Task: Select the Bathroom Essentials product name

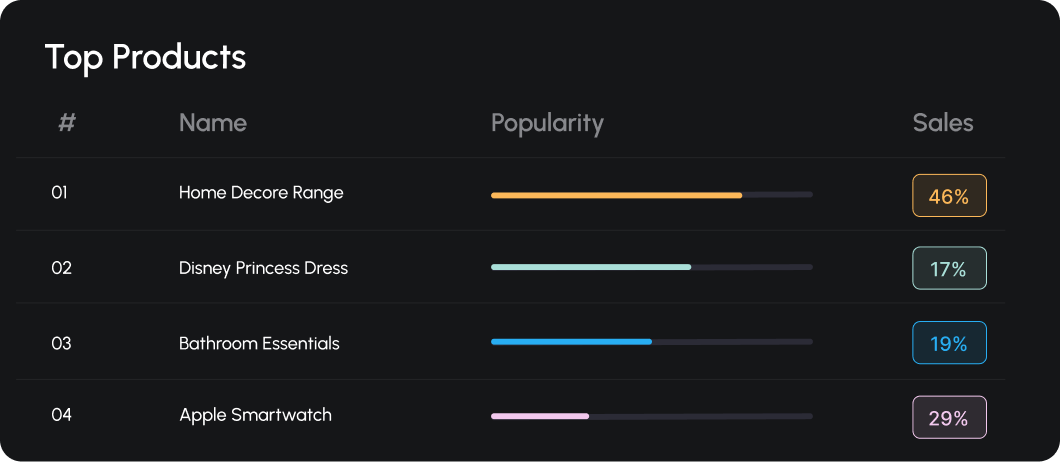Action: point(259,343)
